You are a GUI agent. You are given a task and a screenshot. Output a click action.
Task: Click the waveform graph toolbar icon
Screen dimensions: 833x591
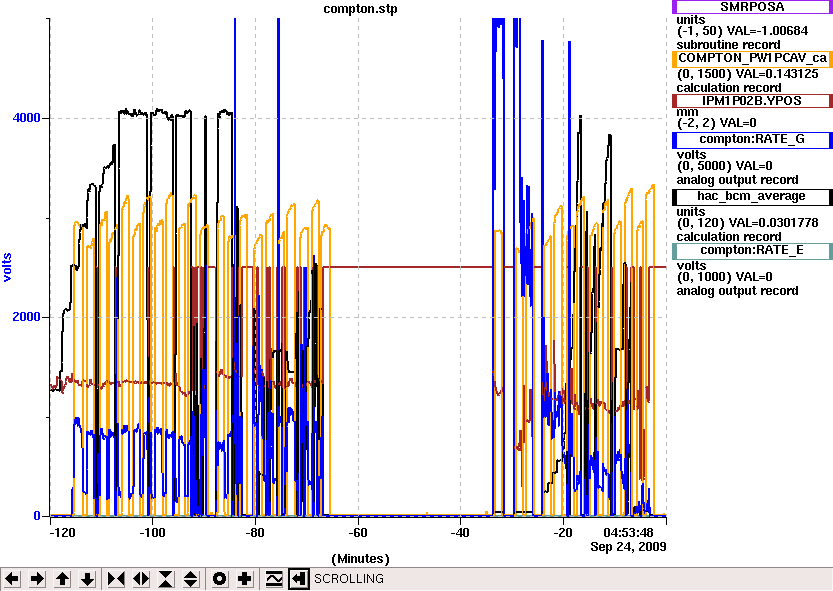tap(274, 579)
